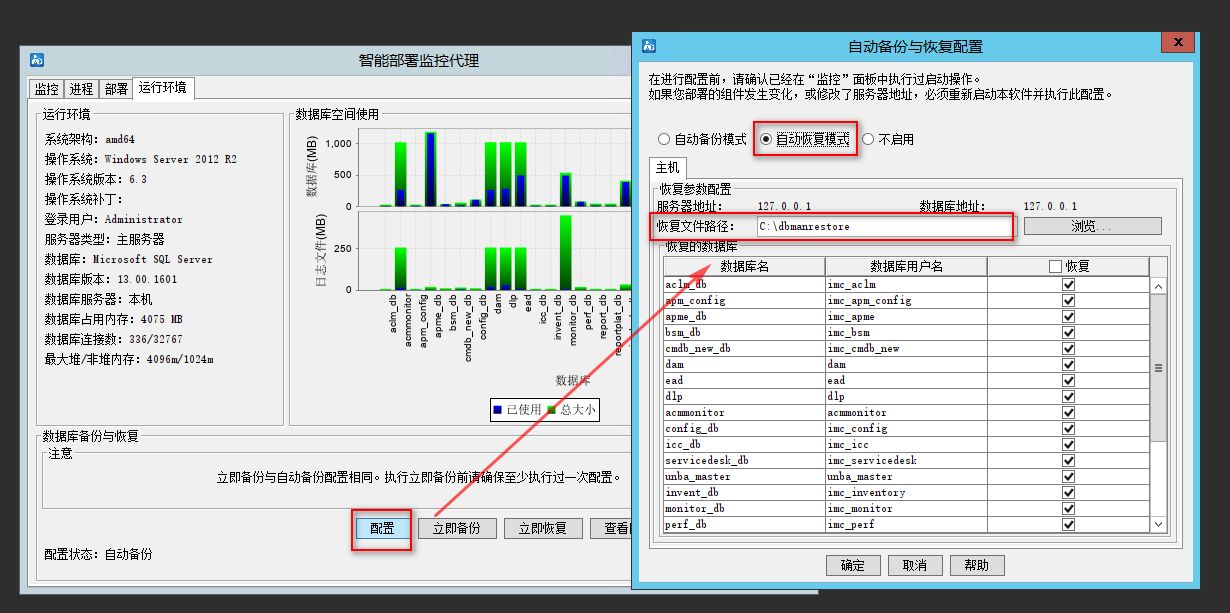The width and height of the screenshot is (1230, 613).
Task: Toggle the restore checkbox in ead row
Action: point(1068,381)
